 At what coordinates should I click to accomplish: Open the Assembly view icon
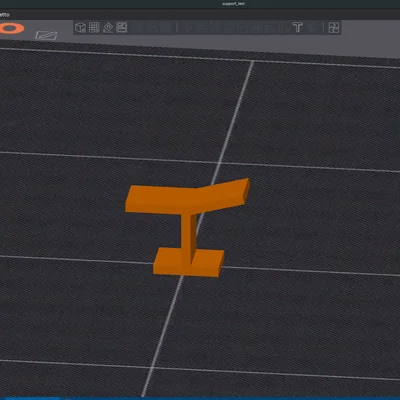(x=334, y=28)
